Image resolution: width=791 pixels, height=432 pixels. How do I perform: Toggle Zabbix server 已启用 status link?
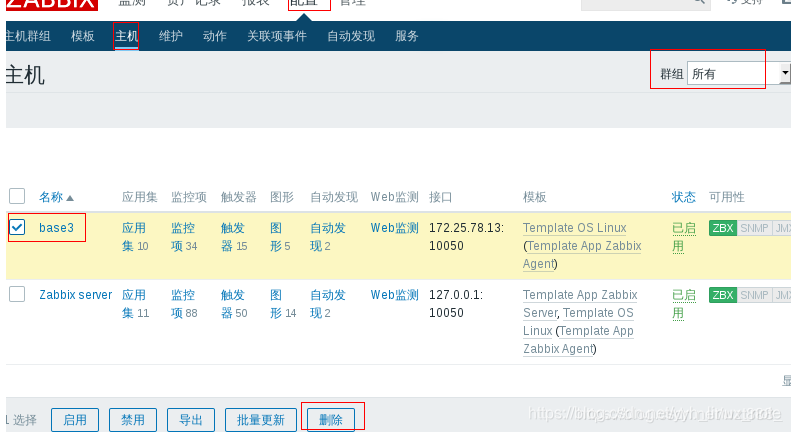684,304
